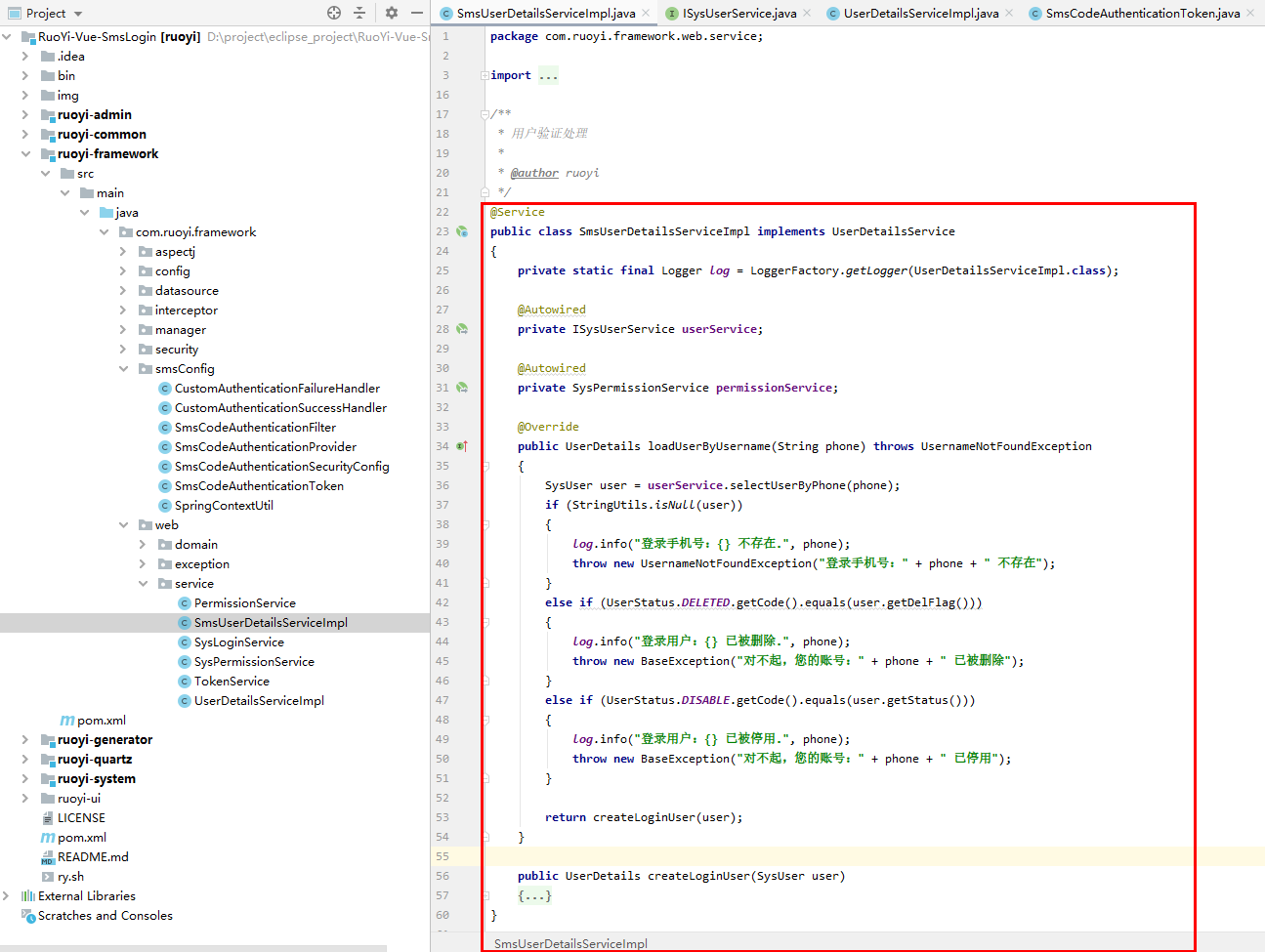Image resolution: width=1265 pixels, height=952 pixels.
Task: Open UserDetailsServiceImpl in project tree
Action: coord(259,701)
